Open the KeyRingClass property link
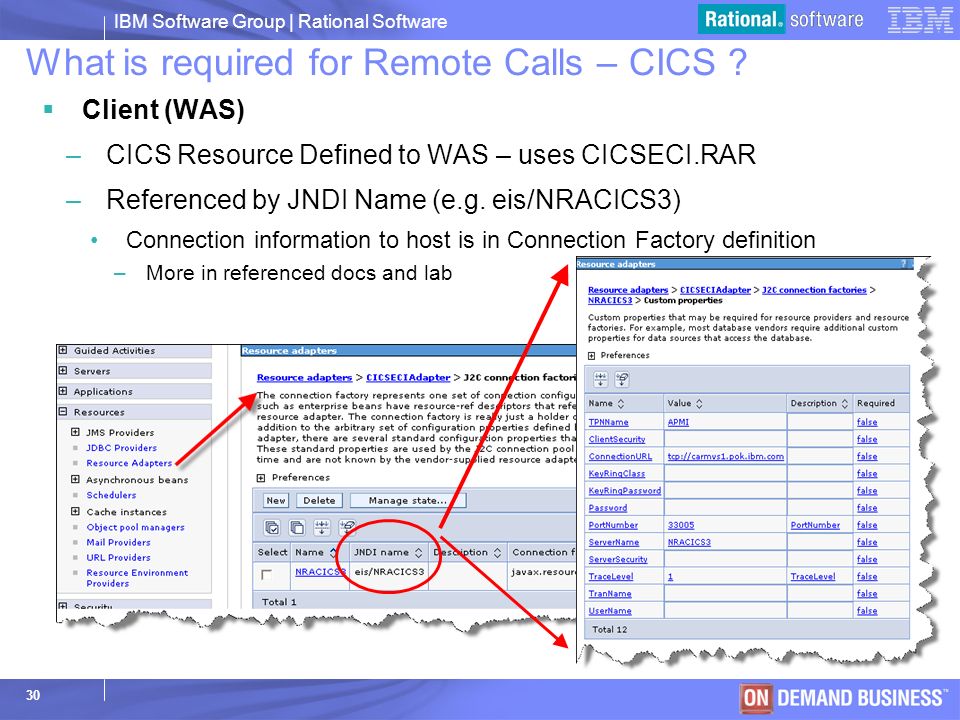 click(x=617, y=474)
